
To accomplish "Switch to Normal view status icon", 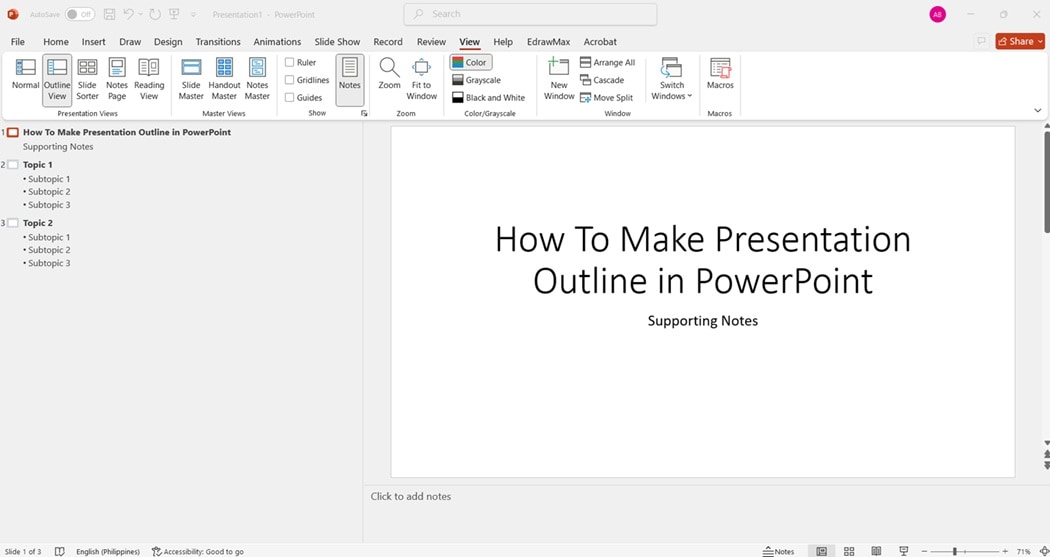I will tap(821, 552).
